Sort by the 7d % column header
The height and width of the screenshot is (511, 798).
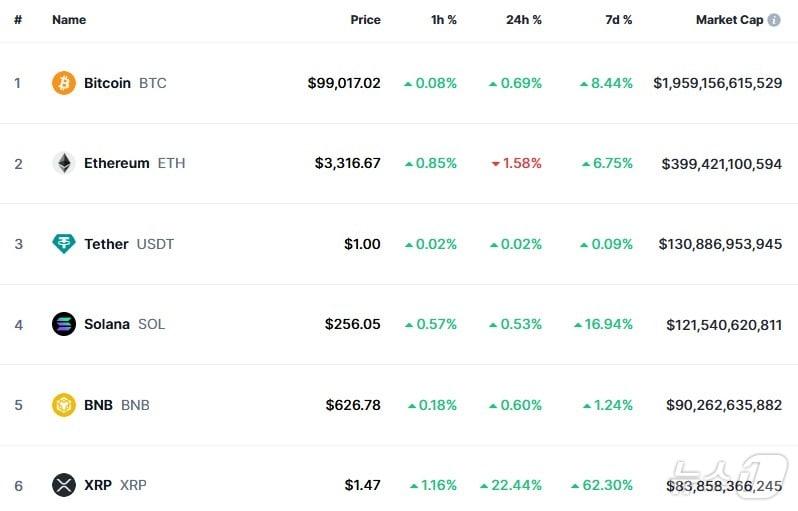pyautogui.click(x=618, y=20)
